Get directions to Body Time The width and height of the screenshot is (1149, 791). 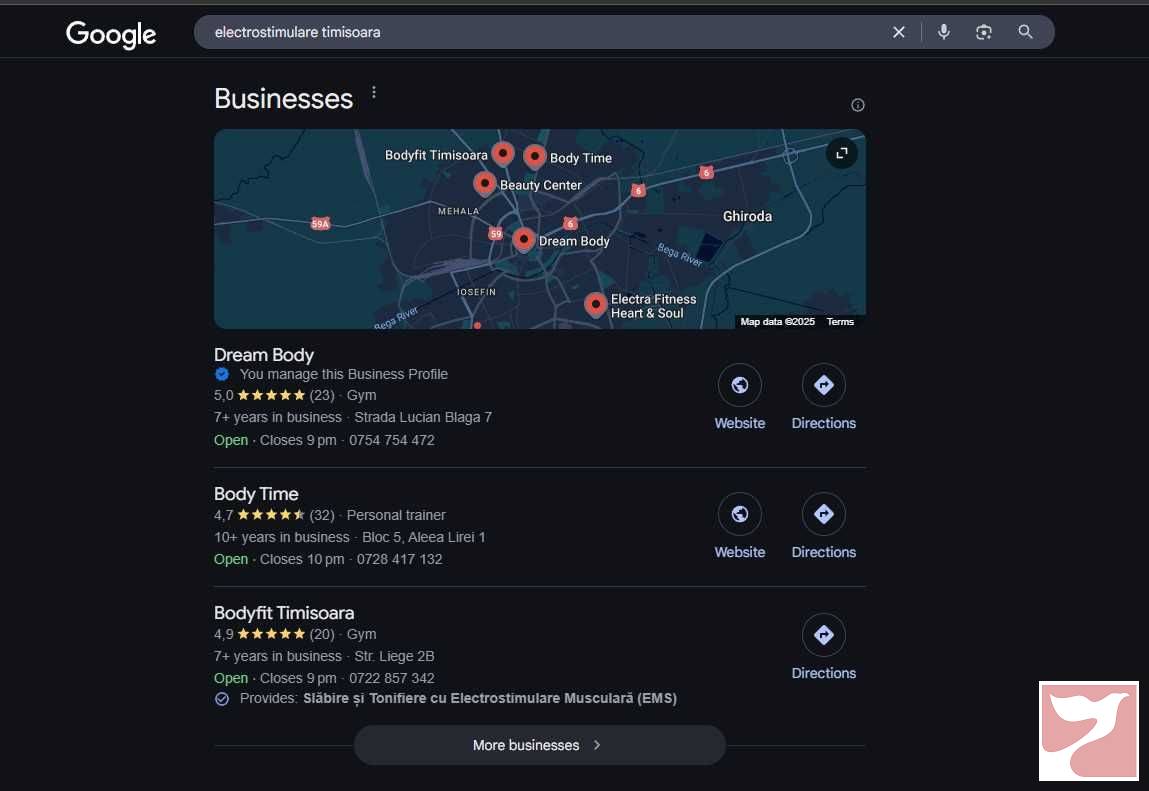[824, 514]
